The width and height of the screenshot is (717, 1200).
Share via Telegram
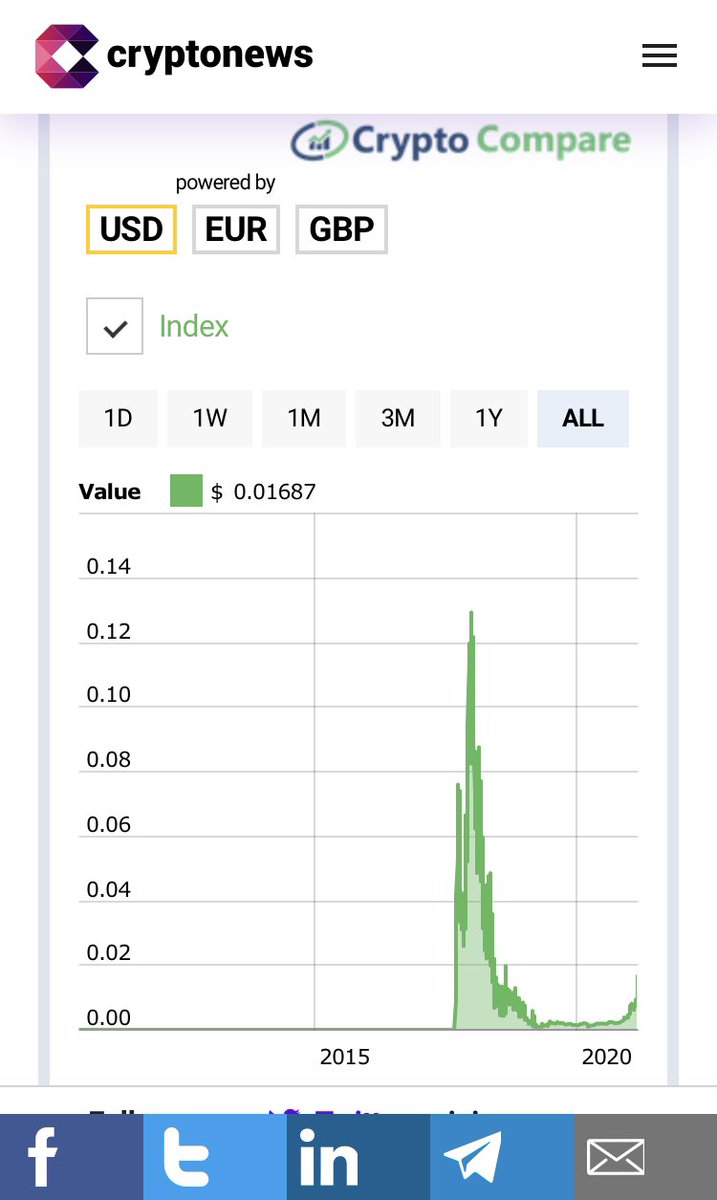[502, 1157]
